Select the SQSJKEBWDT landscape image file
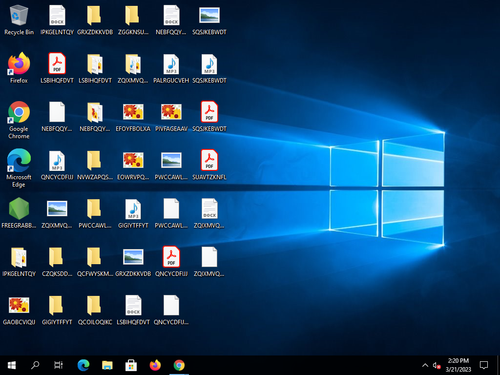This screenshot has width=500, height=375. (209, 20)
